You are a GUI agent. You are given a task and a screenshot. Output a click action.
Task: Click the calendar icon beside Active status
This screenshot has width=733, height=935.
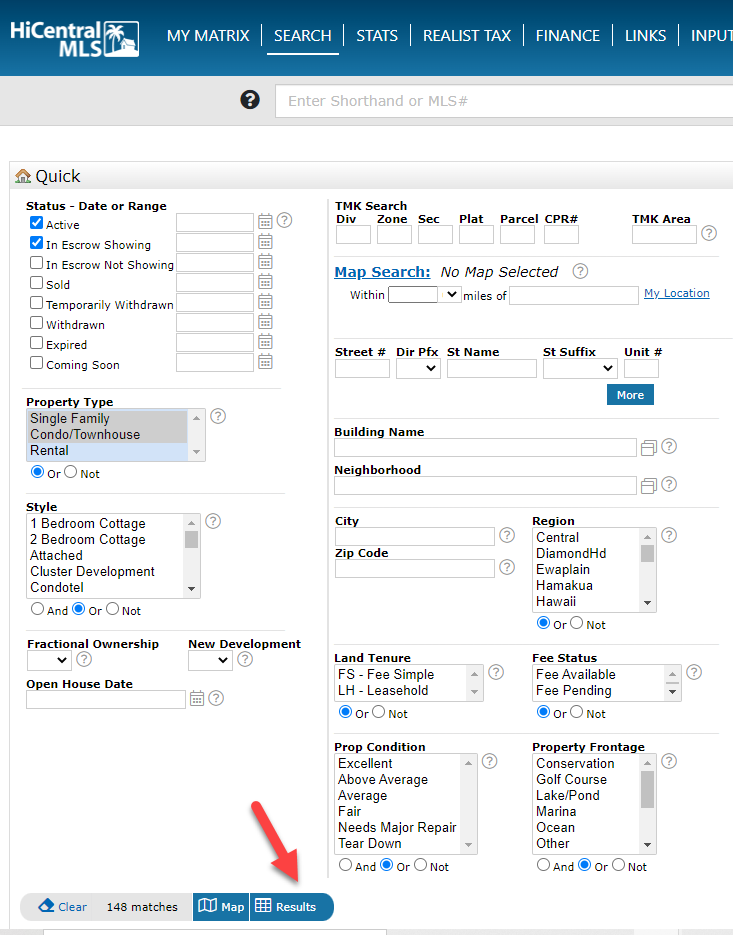tap(265, 222)
